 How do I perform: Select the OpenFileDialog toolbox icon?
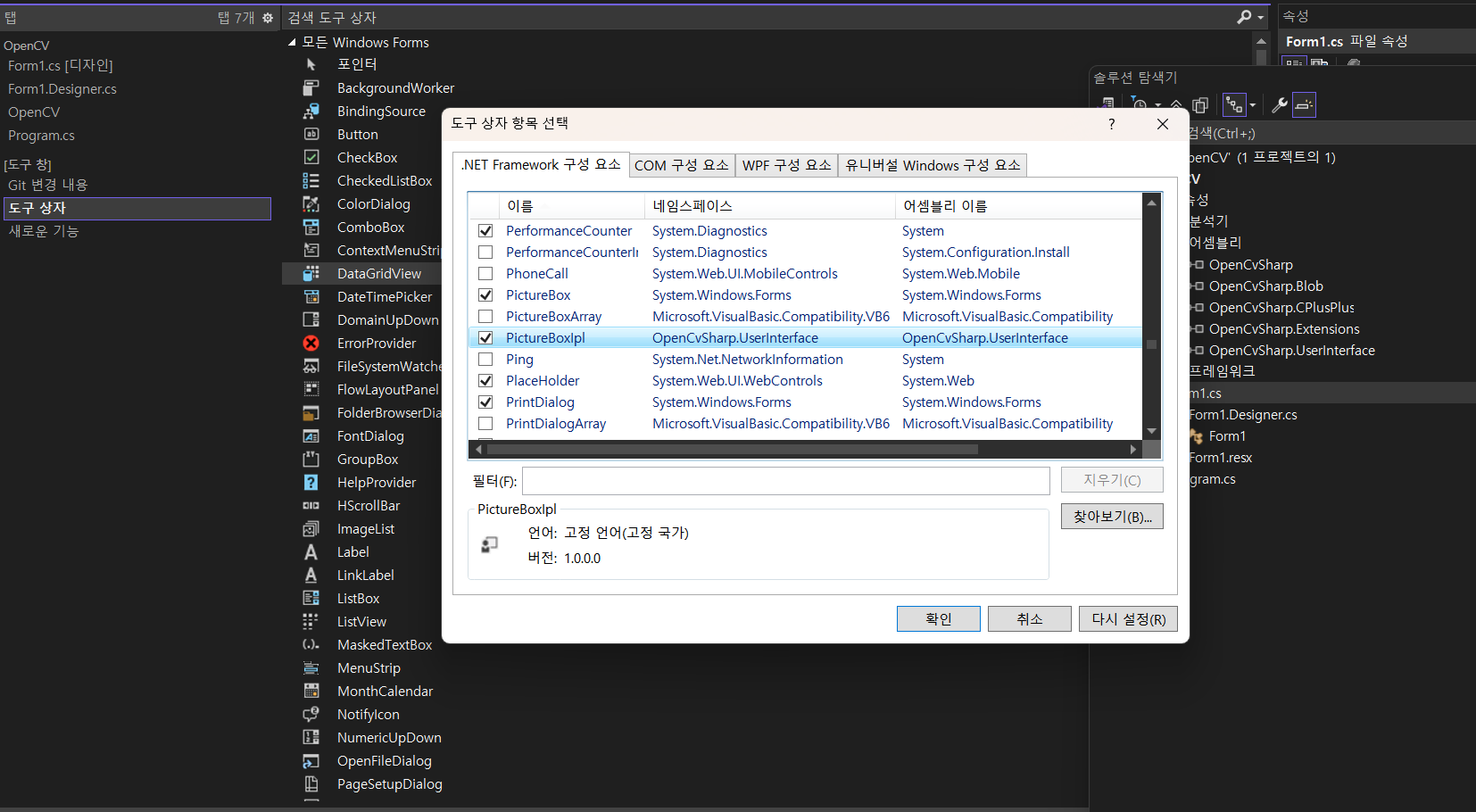pos(311,760)
